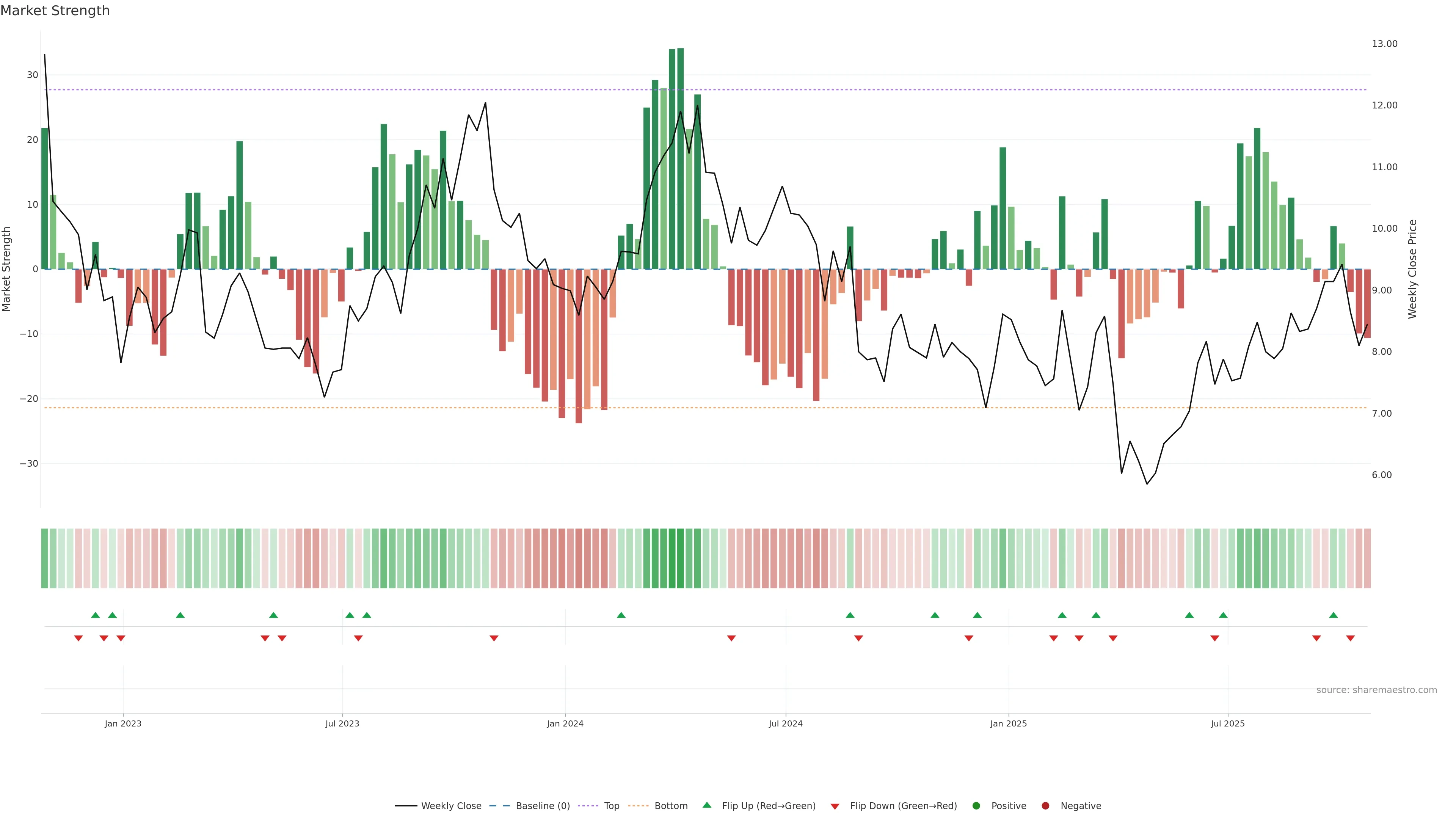The height and width of the screenshot is (819, 1456).
Task: Click the Flip Down red triangle legend icon
Action: (835, 806)
